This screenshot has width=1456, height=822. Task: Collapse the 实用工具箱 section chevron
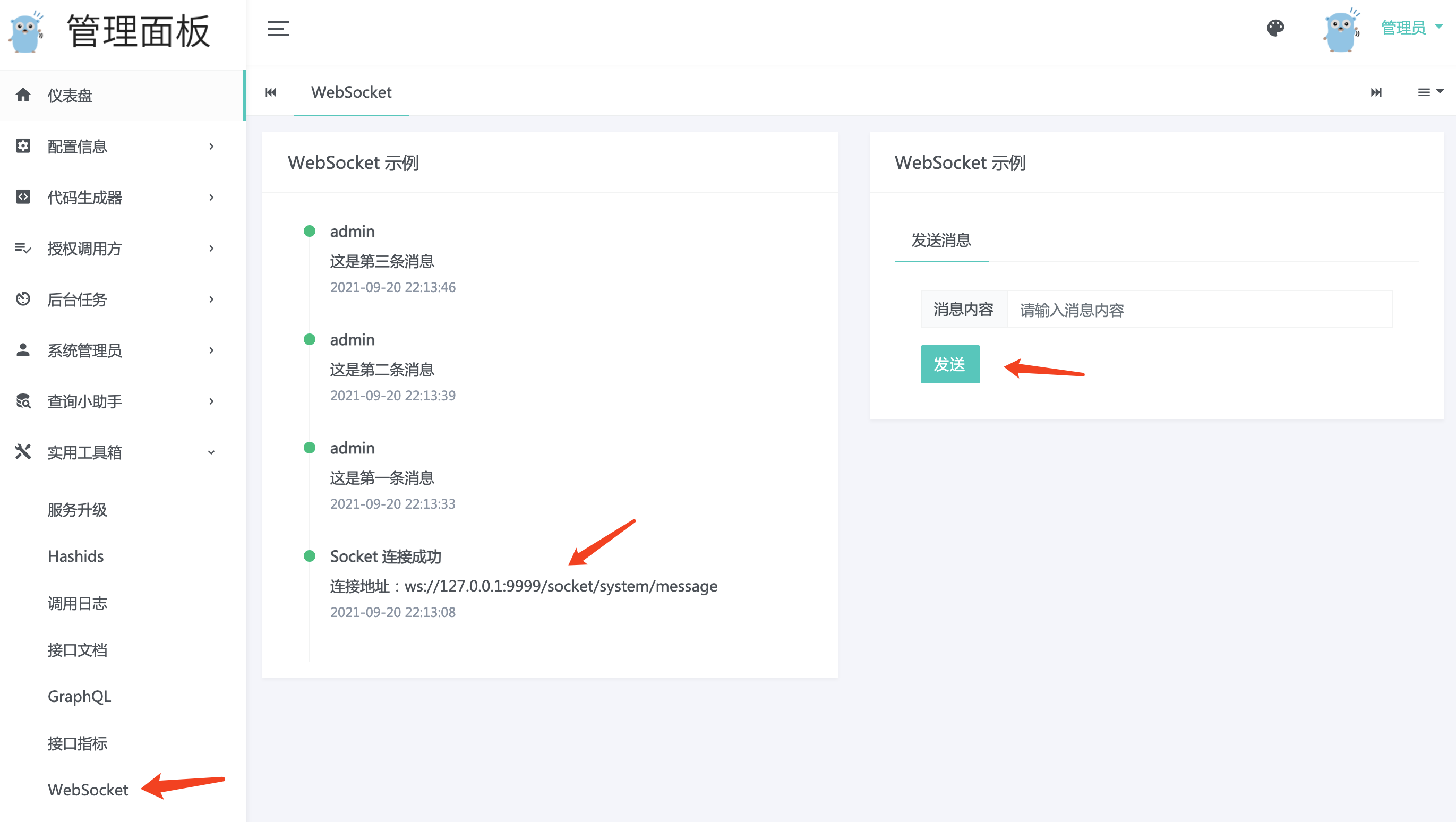click(211, 452)
